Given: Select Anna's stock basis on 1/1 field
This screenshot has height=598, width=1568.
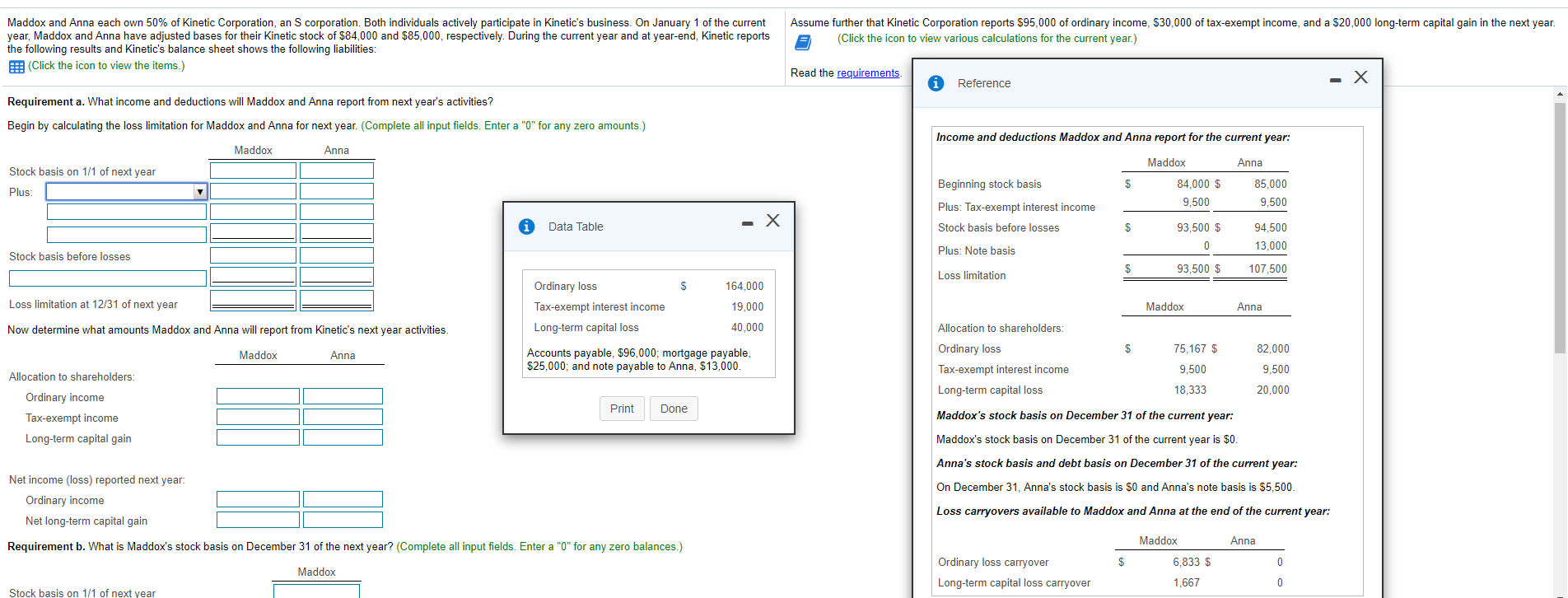Looking at the screenshot, I should pos(337,171).
